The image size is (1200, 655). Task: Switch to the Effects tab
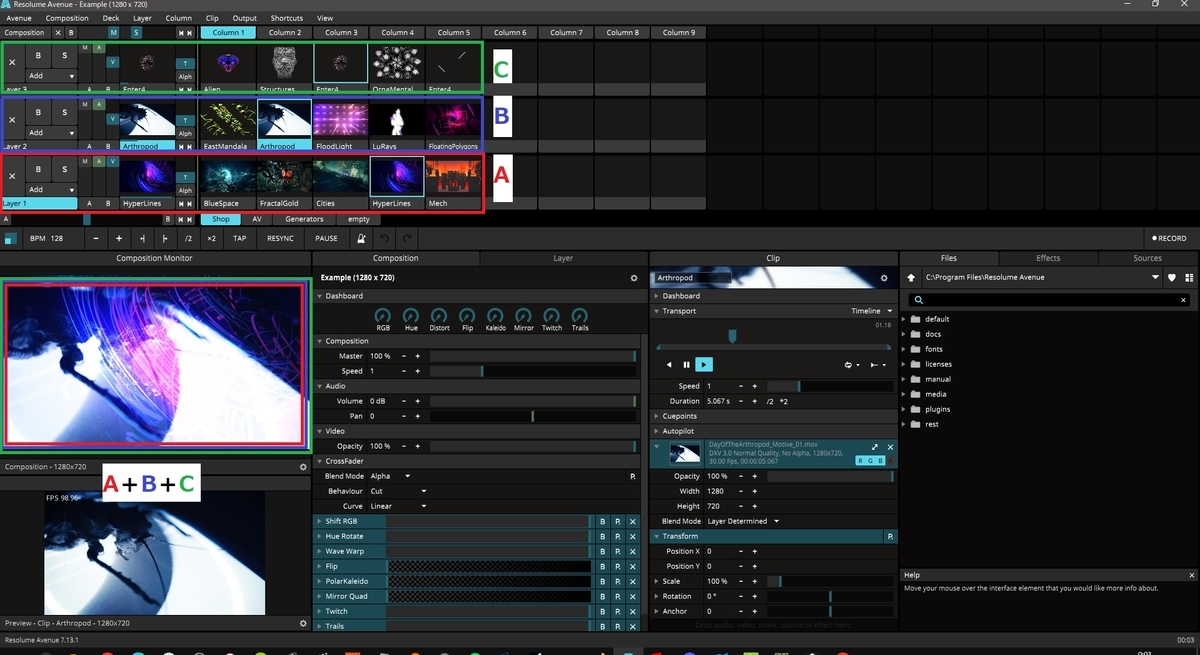pos(1048,258)
